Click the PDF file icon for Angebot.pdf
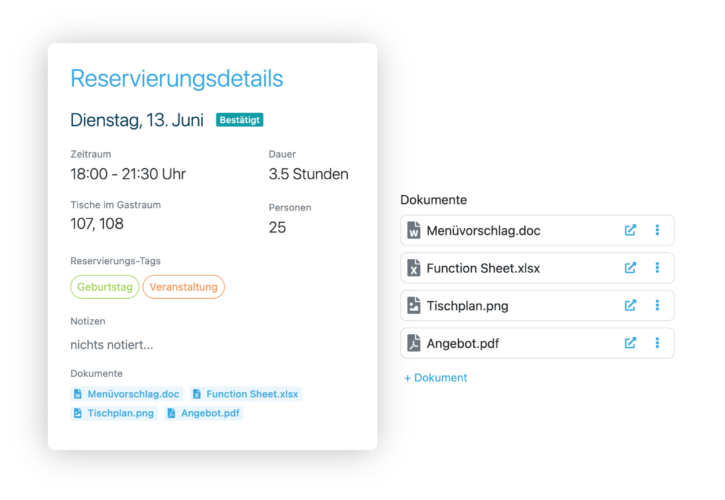This screenshot has width=725, height=500. 414,343
